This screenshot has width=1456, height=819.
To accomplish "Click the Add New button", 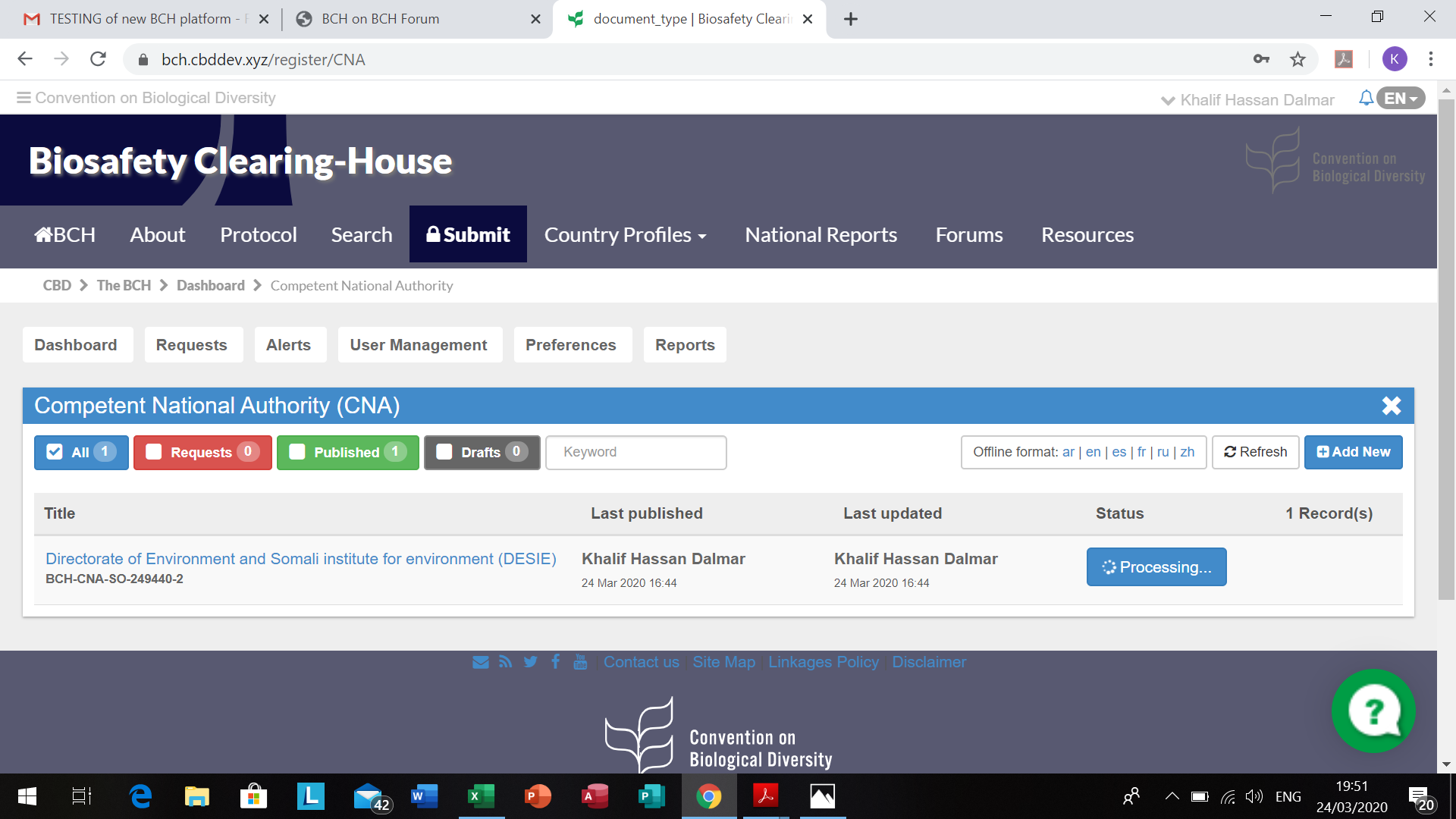I will (x=1353, y=452).
